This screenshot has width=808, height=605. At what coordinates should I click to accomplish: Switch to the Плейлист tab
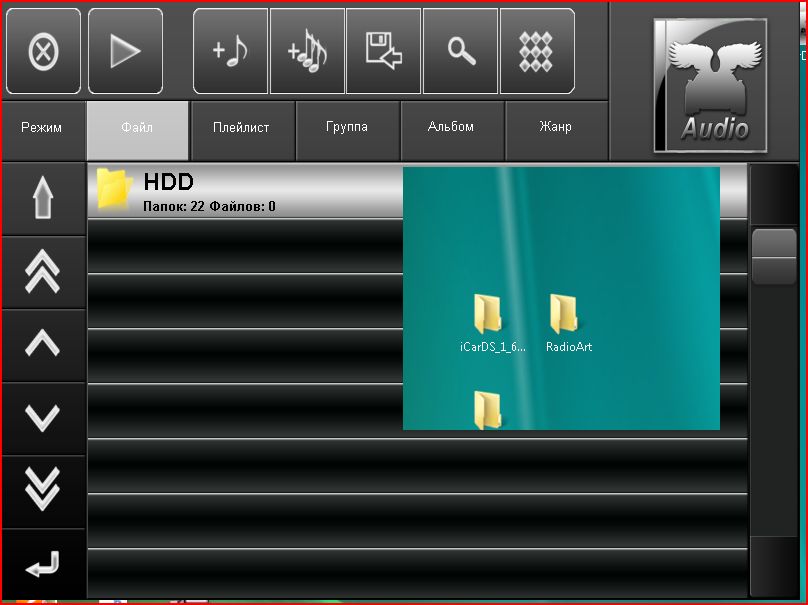point(241,128)
